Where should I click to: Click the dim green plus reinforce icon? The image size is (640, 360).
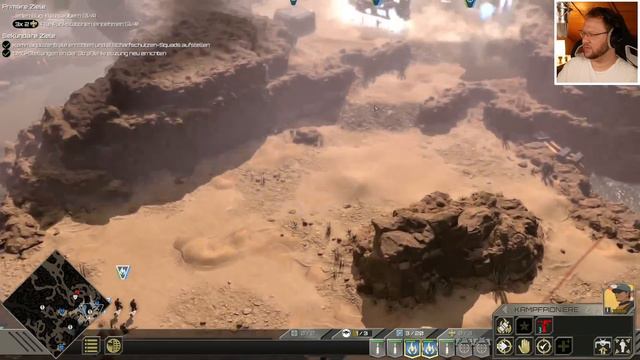pos(563,347)
